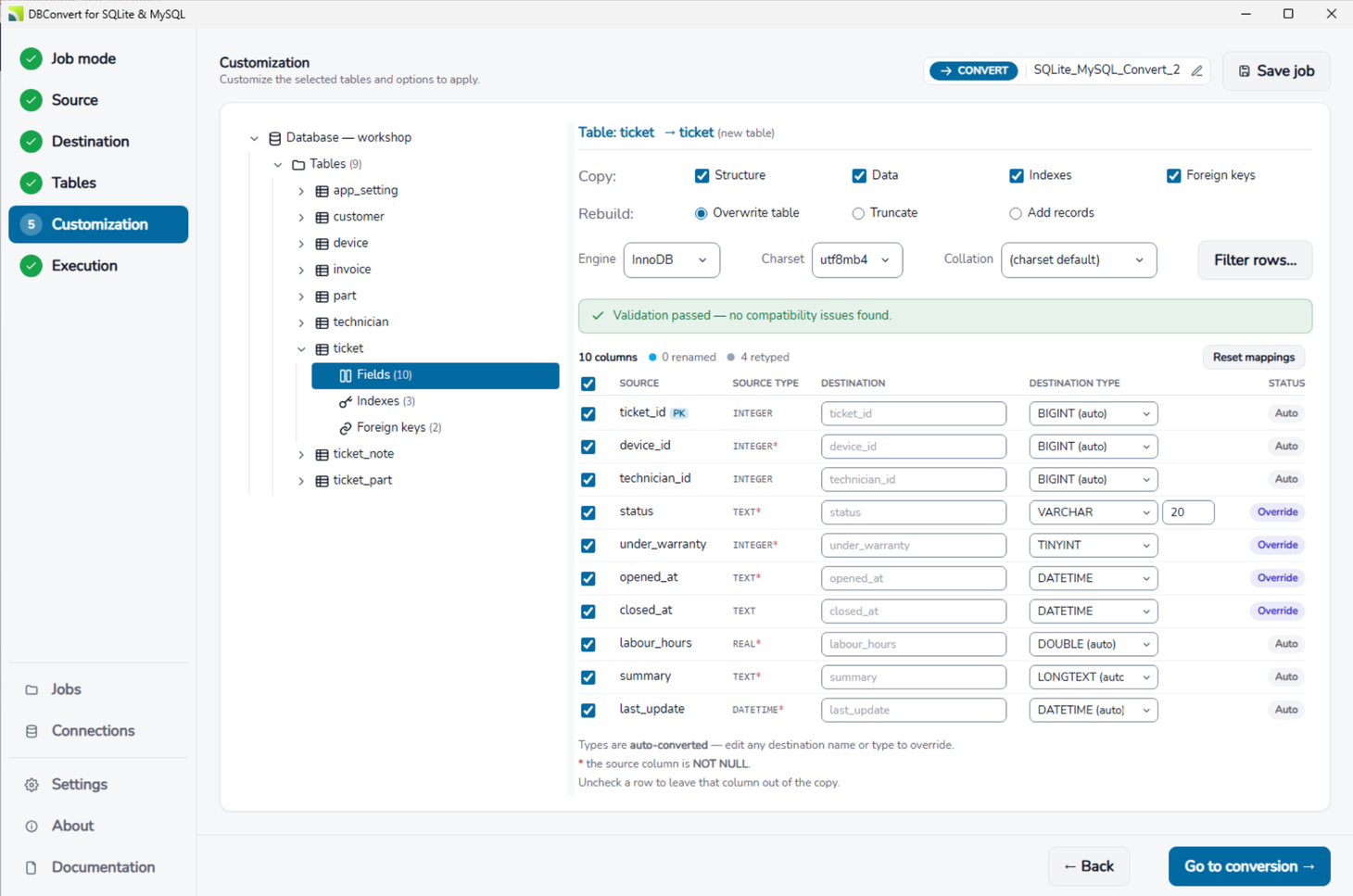This screenshot has width=1353, height=896.
Task: Go to the Destination step
Action: pyautogui.click(x=98, y=142)
